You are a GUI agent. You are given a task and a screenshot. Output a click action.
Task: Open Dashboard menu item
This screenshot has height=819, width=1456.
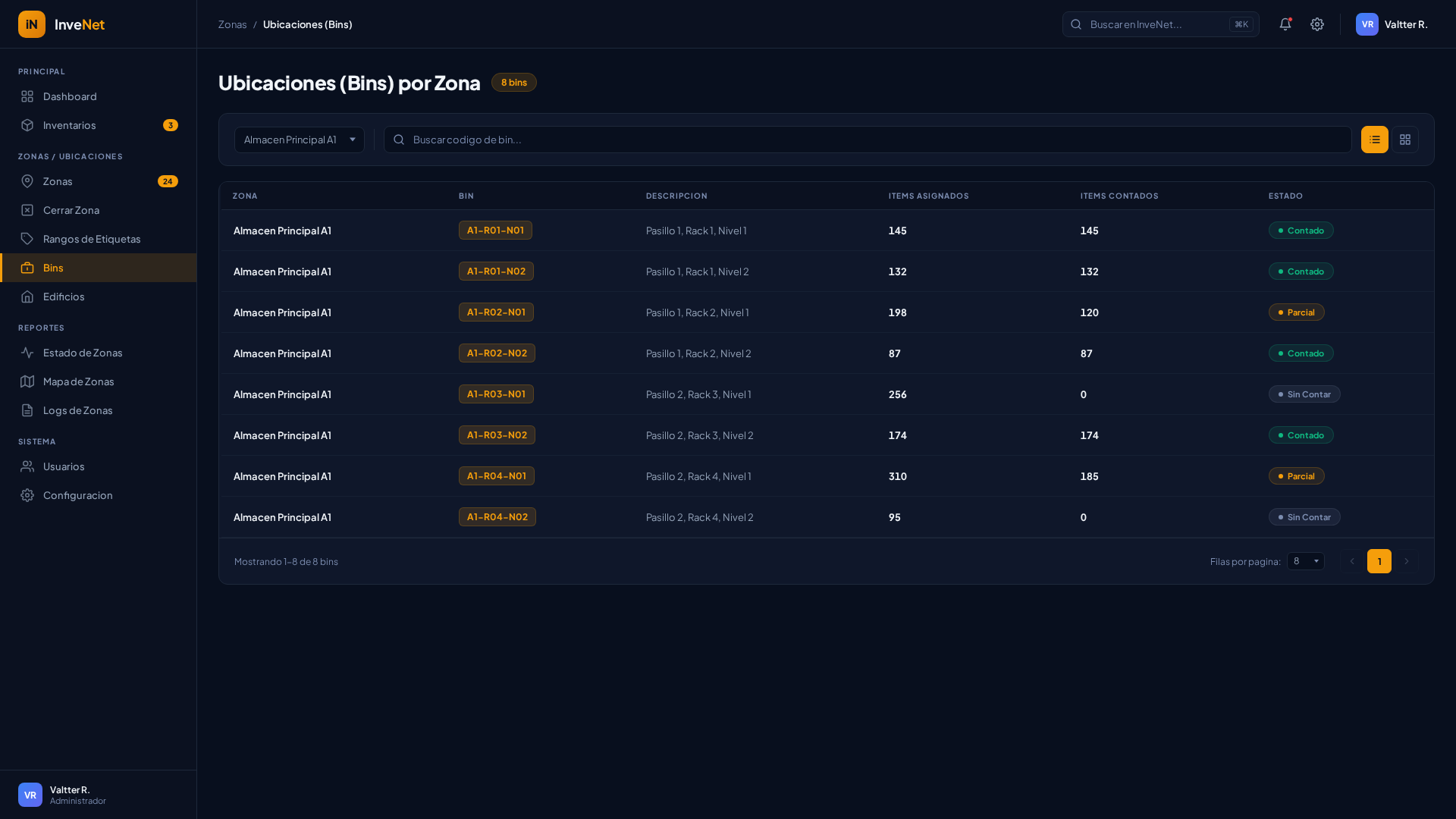point(70,96)
